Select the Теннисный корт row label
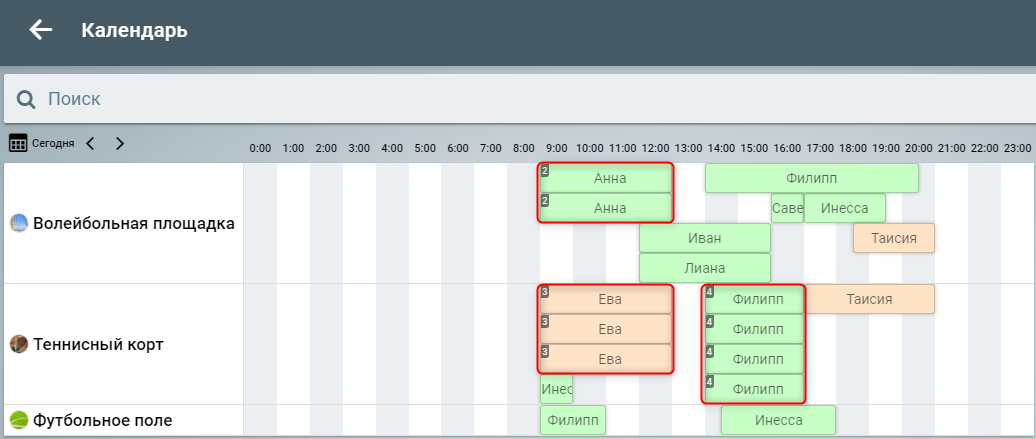1036x439 pixels. click(x=98, y=344)
